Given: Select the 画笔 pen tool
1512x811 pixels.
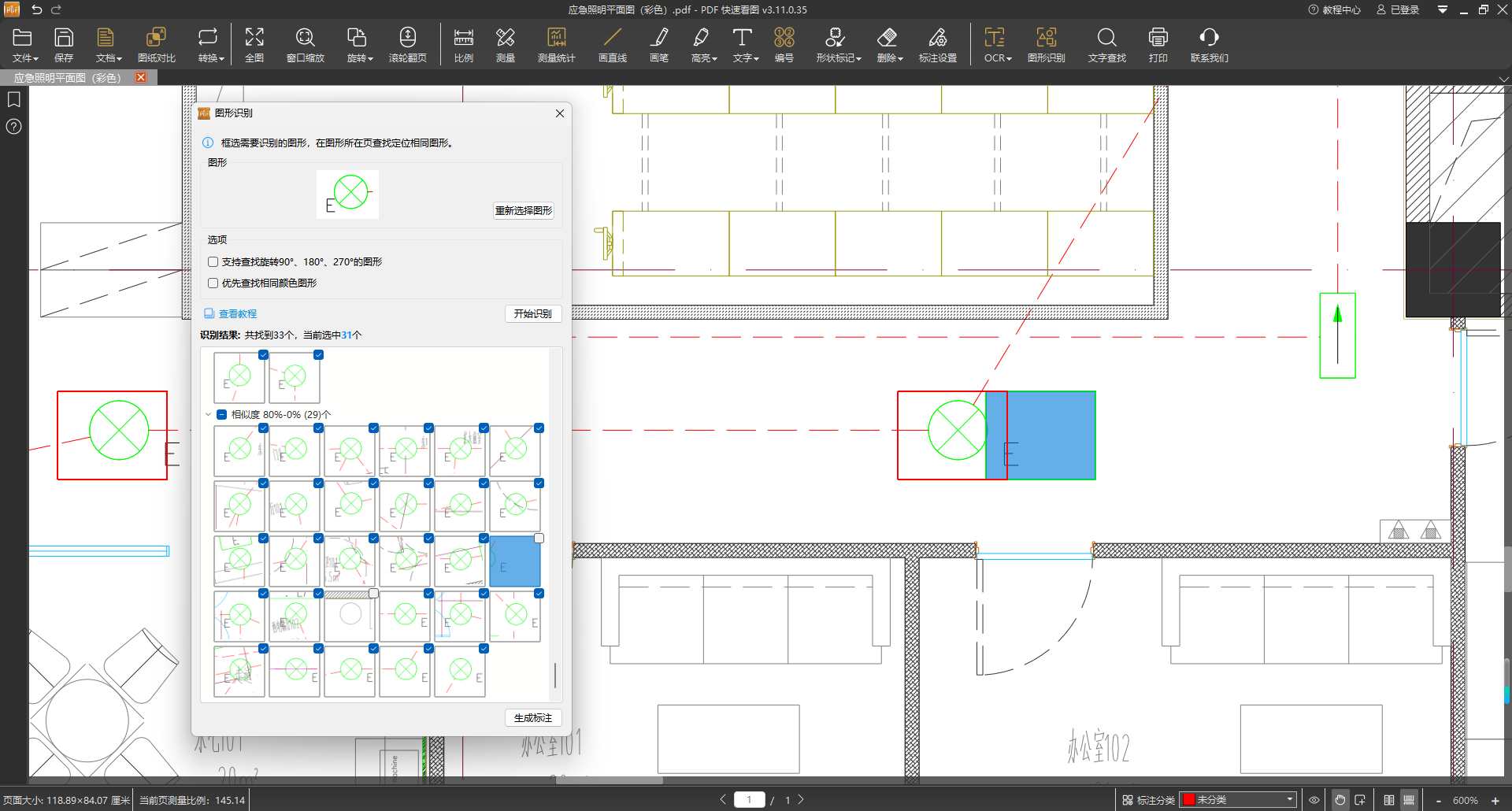Looking at the screenshot, I should pos(659,45).
